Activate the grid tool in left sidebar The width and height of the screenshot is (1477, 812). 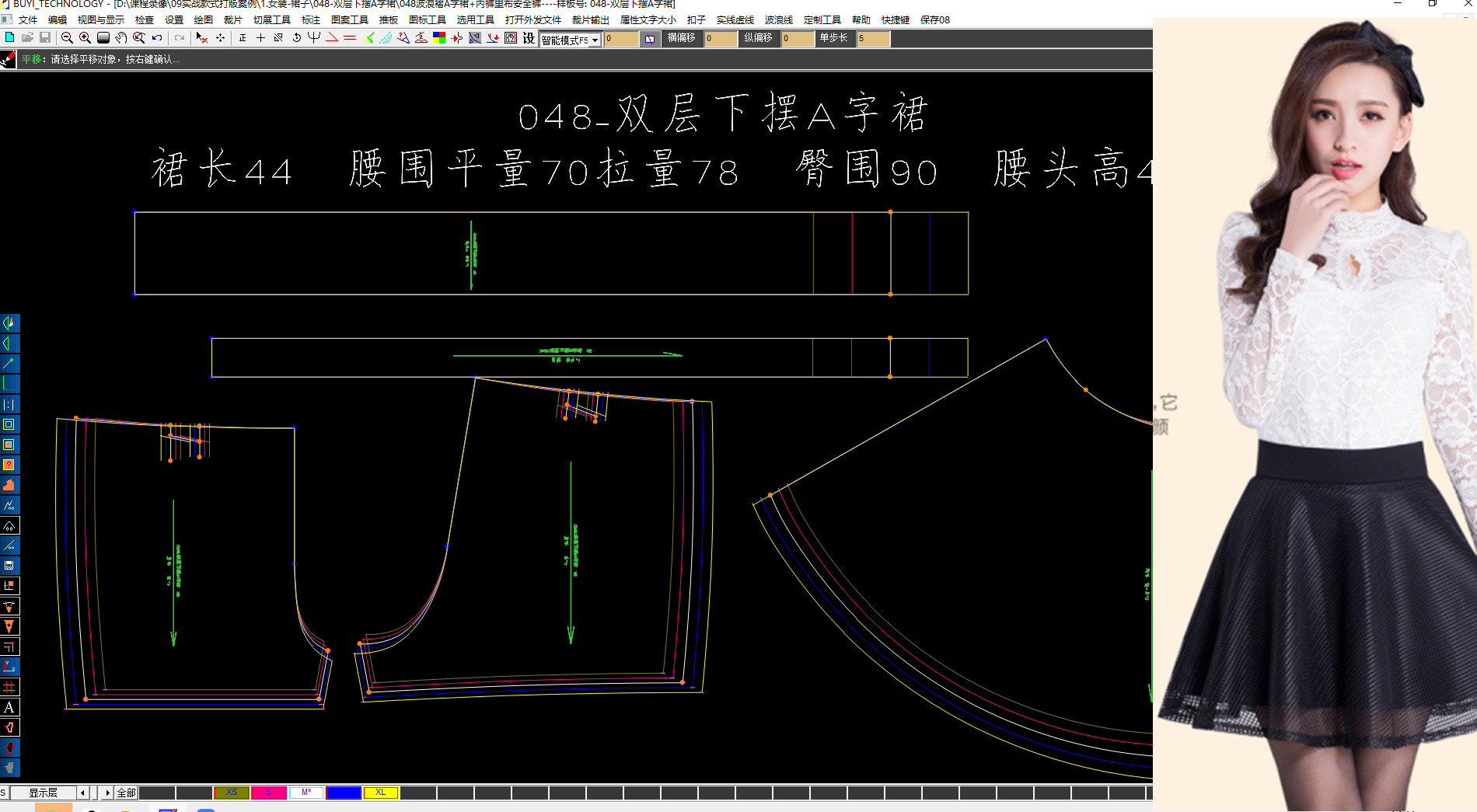[x=9, y=687]
